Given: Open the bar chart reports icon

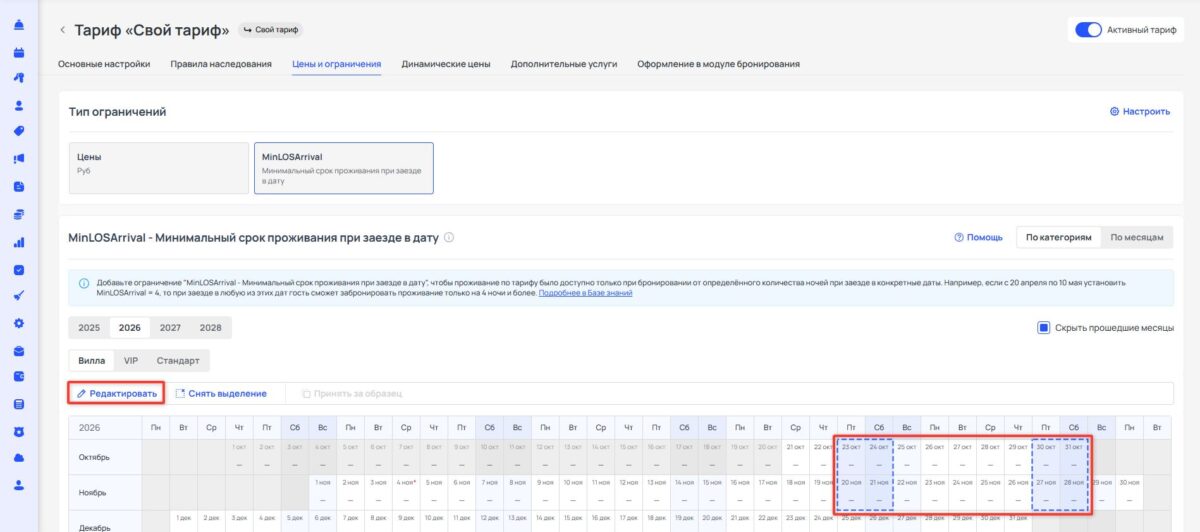Looking at the screenshot, I should coord(19,241).
